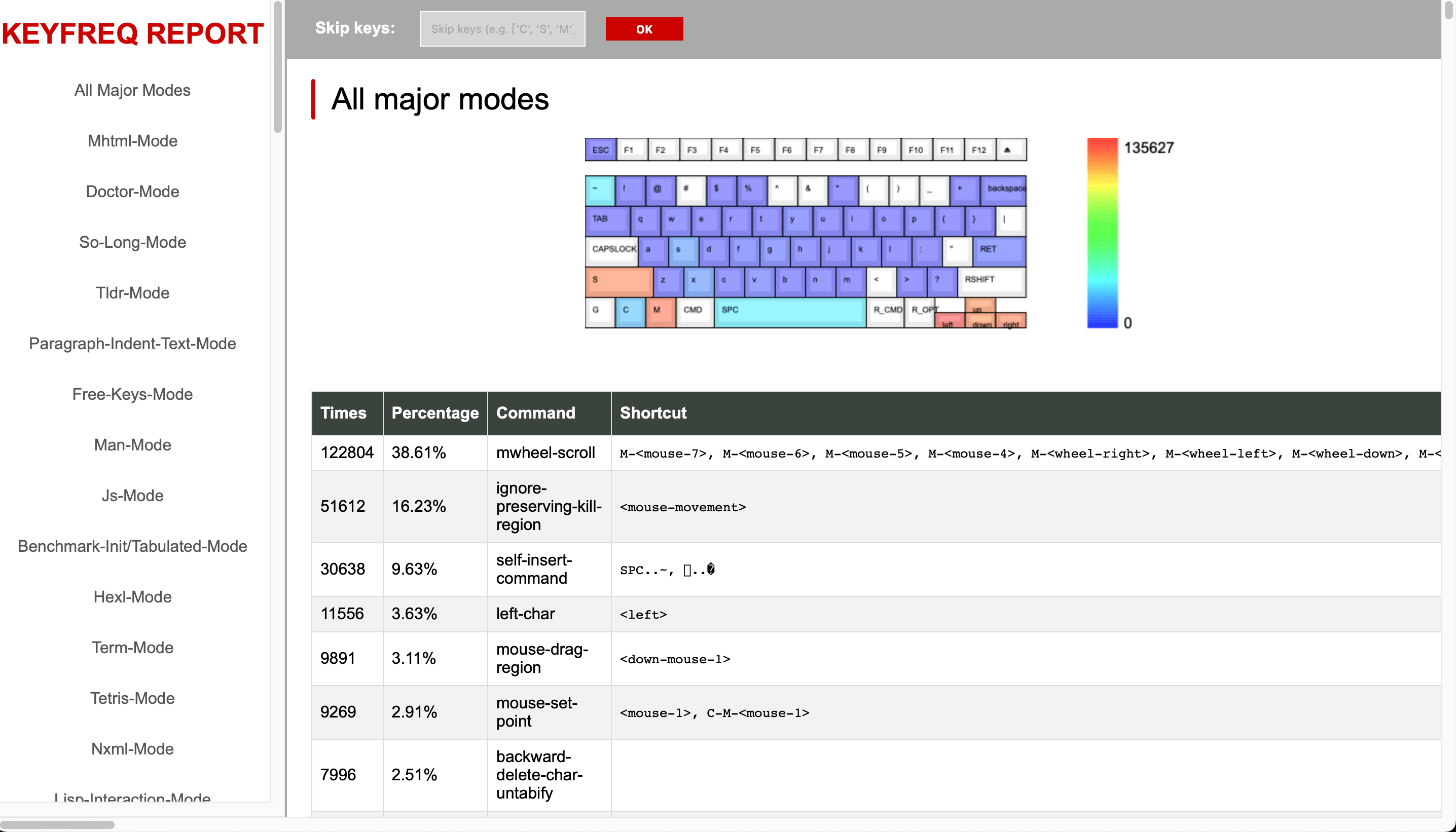This screenshot has width=1456, height=832.
Task: Click the sidebar vertical scrollbar thumb
Action: tap(277, 66)
